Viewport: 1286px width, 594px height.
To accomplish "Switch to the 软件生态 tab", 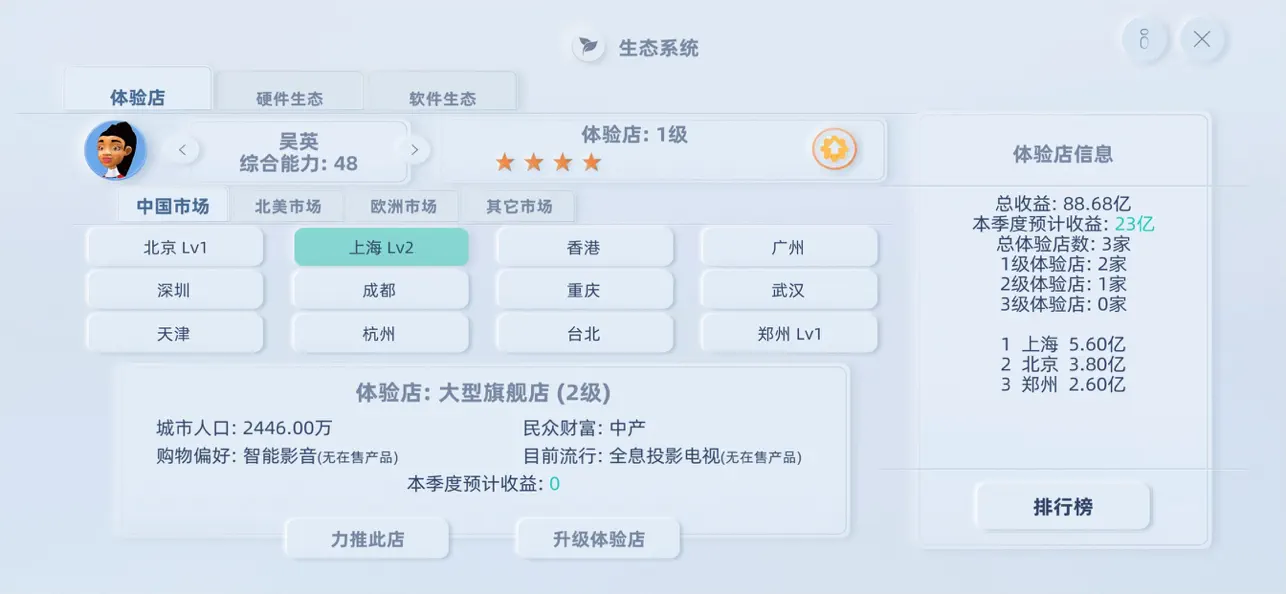I will pyautogui.click(x=442, y=97).
